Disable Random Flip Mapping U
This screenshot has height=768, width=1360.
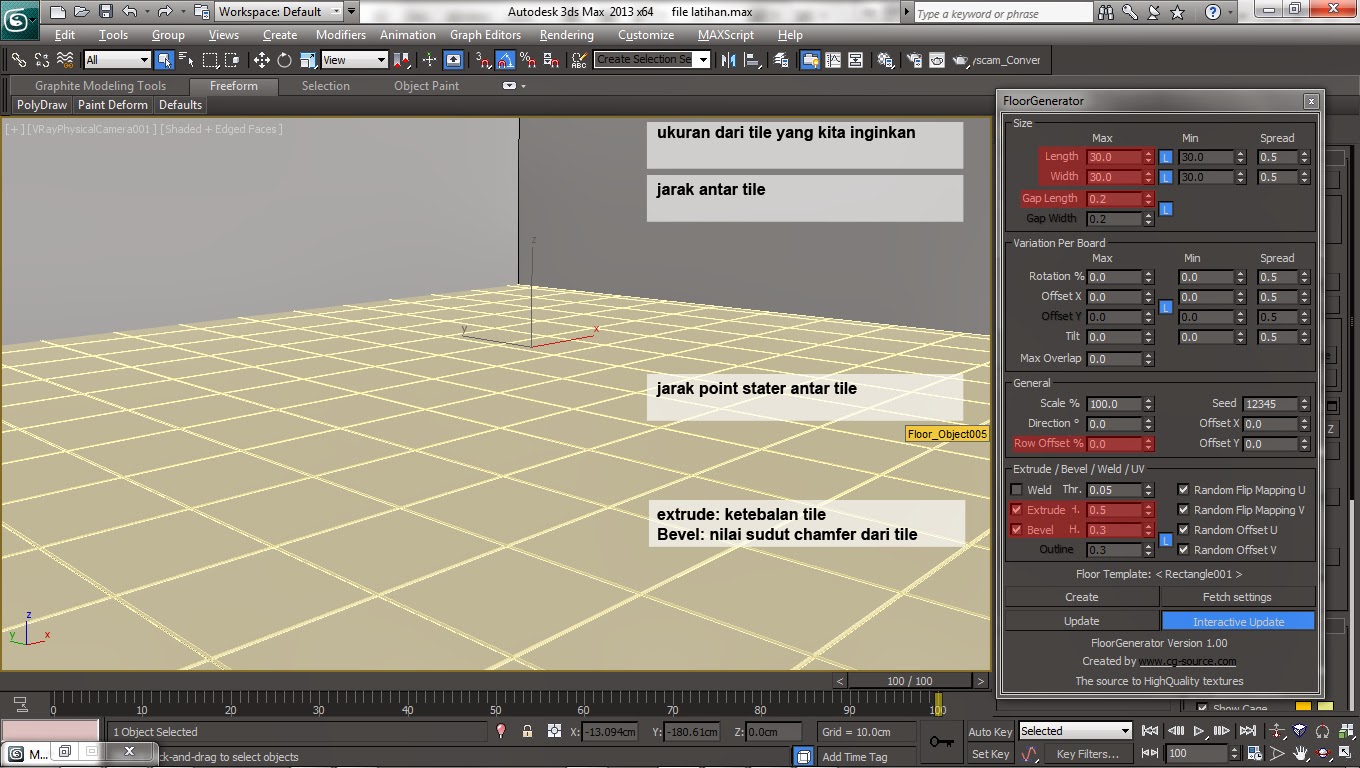click(1183, 490)
